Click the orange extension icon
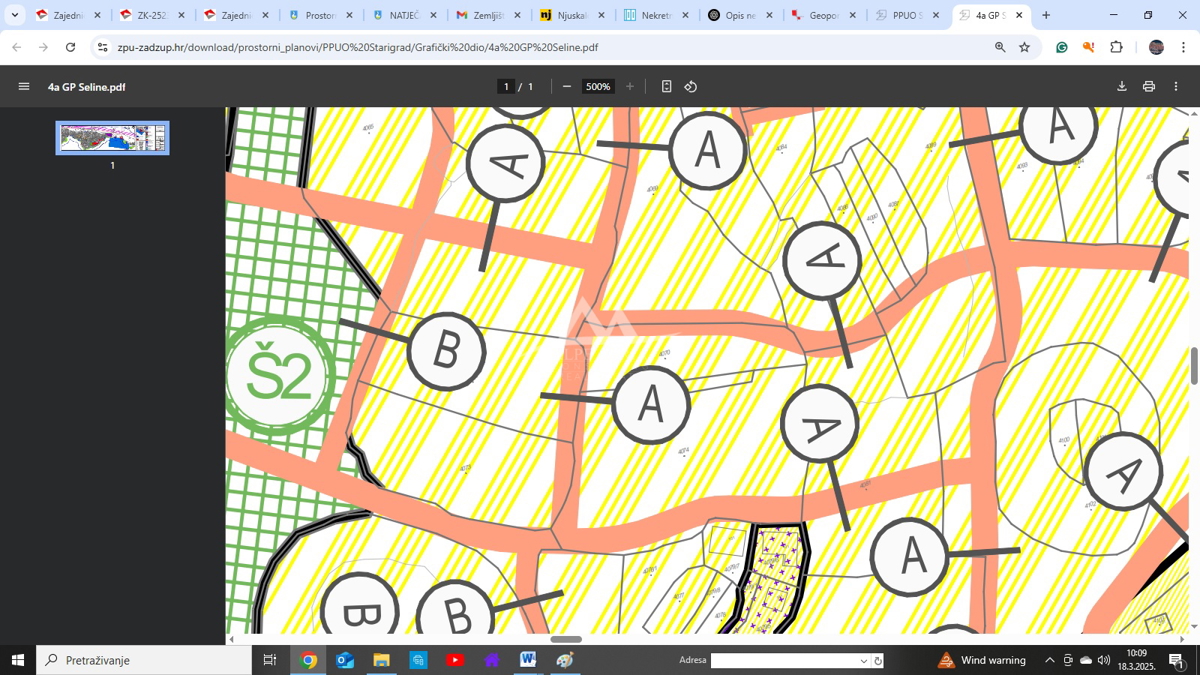 pos(1089,47)
